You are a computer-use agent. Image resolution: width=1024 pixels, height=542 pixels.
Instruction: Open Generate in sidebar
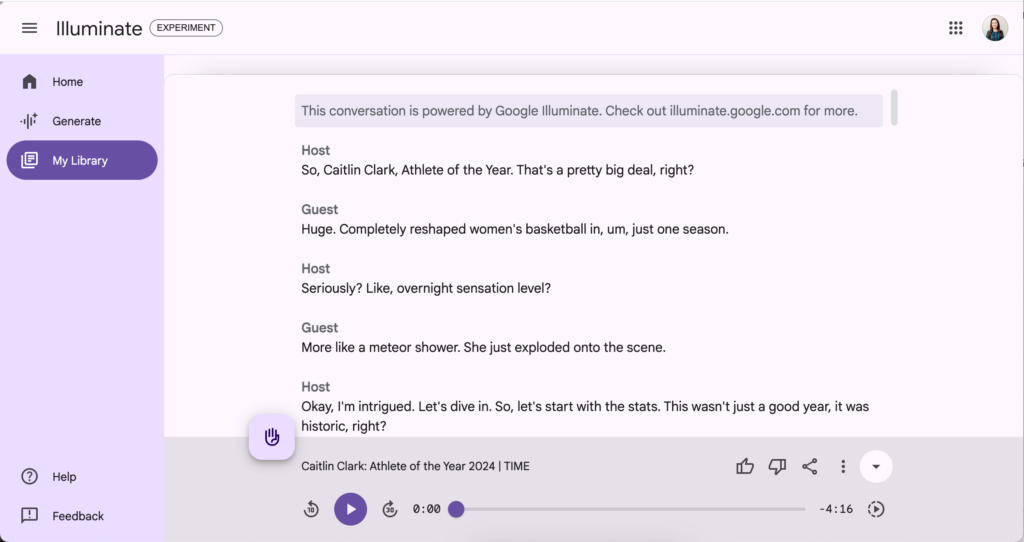pyautogui.click(x=82, y=121)
